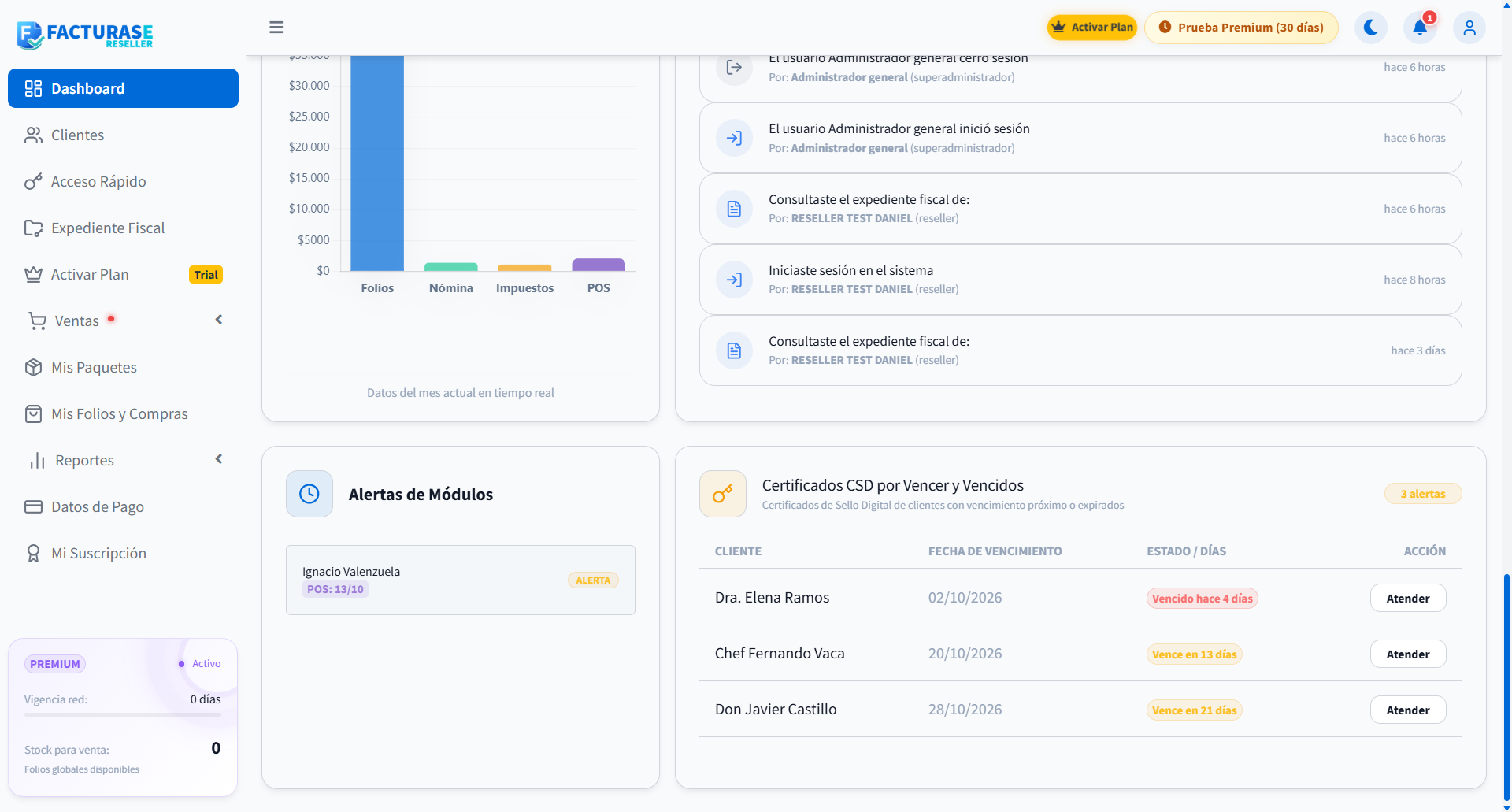1512x812 pixels.
Task: Click the ALERTA badge for Ignacio Valenzuela
Action: (x=593, y=580)
